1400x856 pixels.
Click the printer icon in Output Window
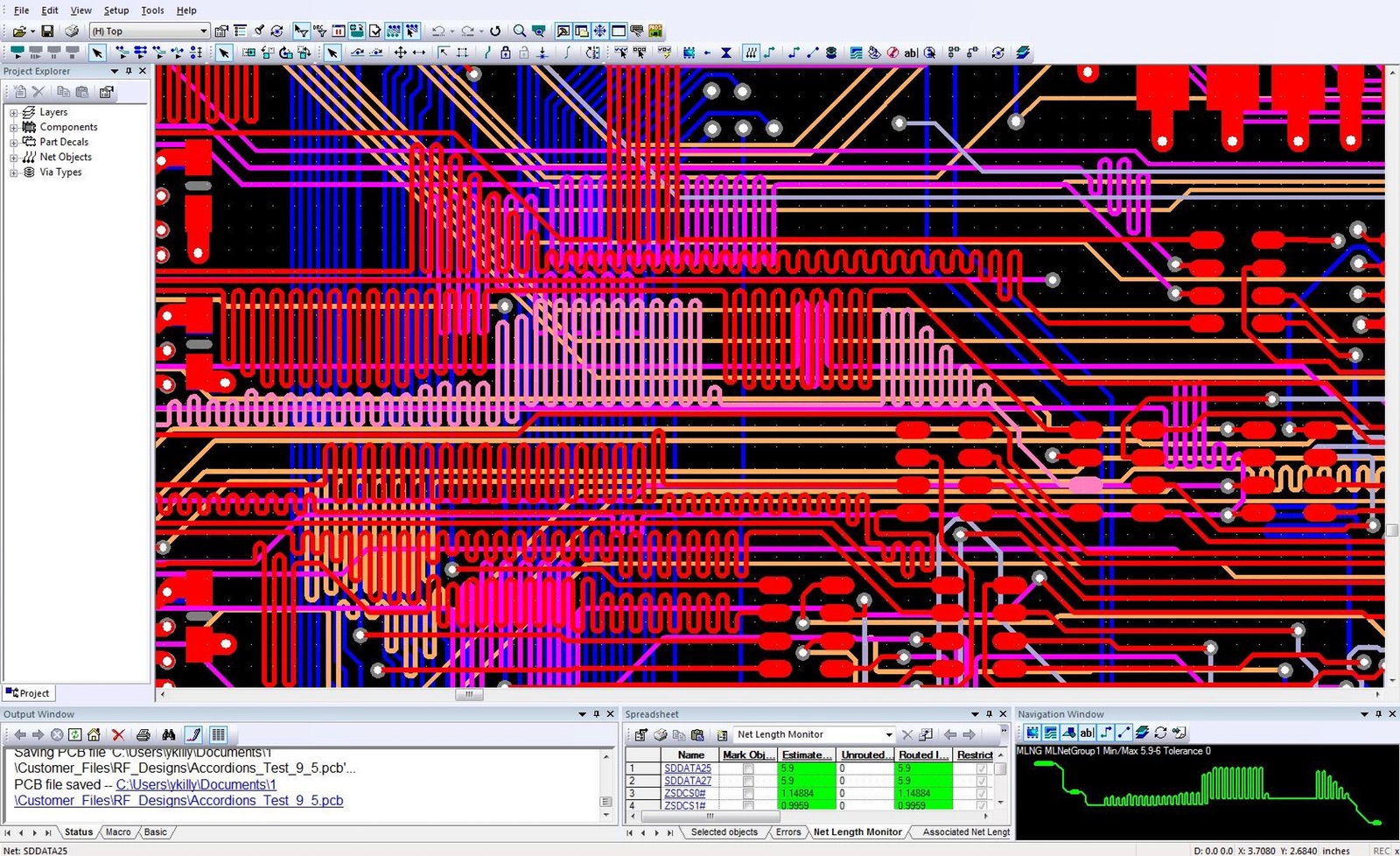pyautogui.click(x=143, y=734)
